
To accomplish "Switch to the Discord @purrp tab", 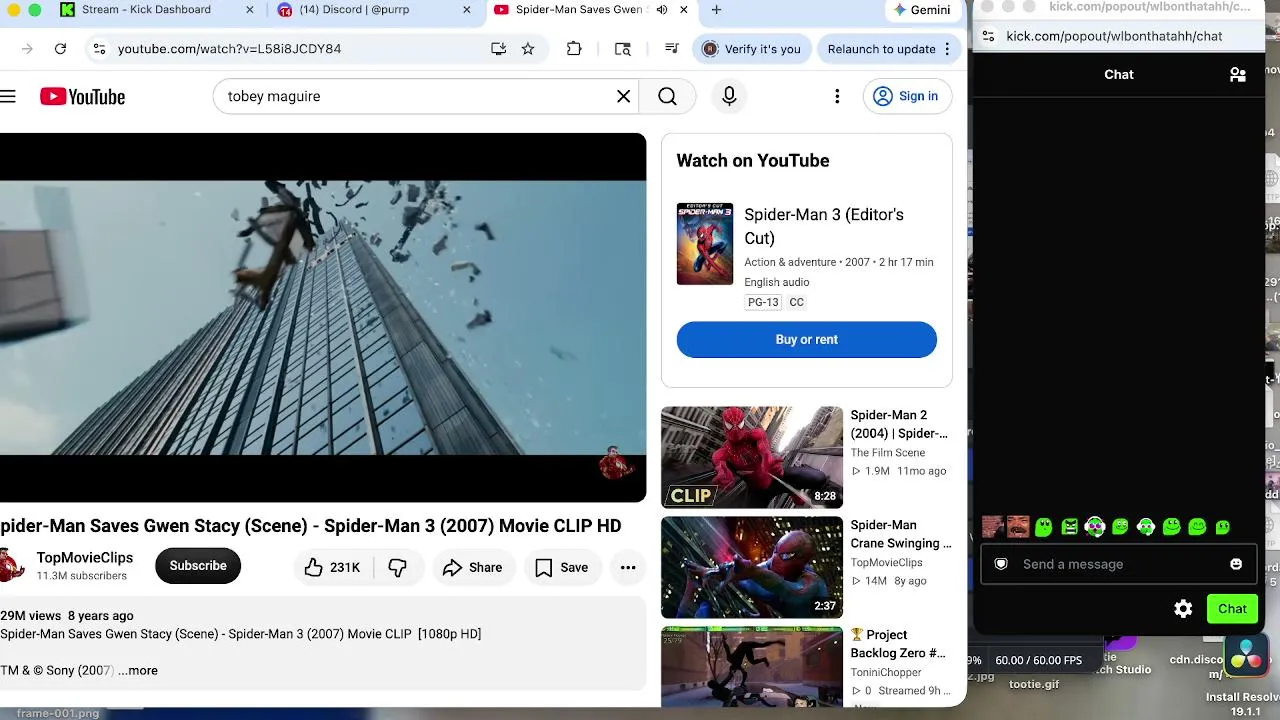I will pyautogui.click(x=354, y=10).
